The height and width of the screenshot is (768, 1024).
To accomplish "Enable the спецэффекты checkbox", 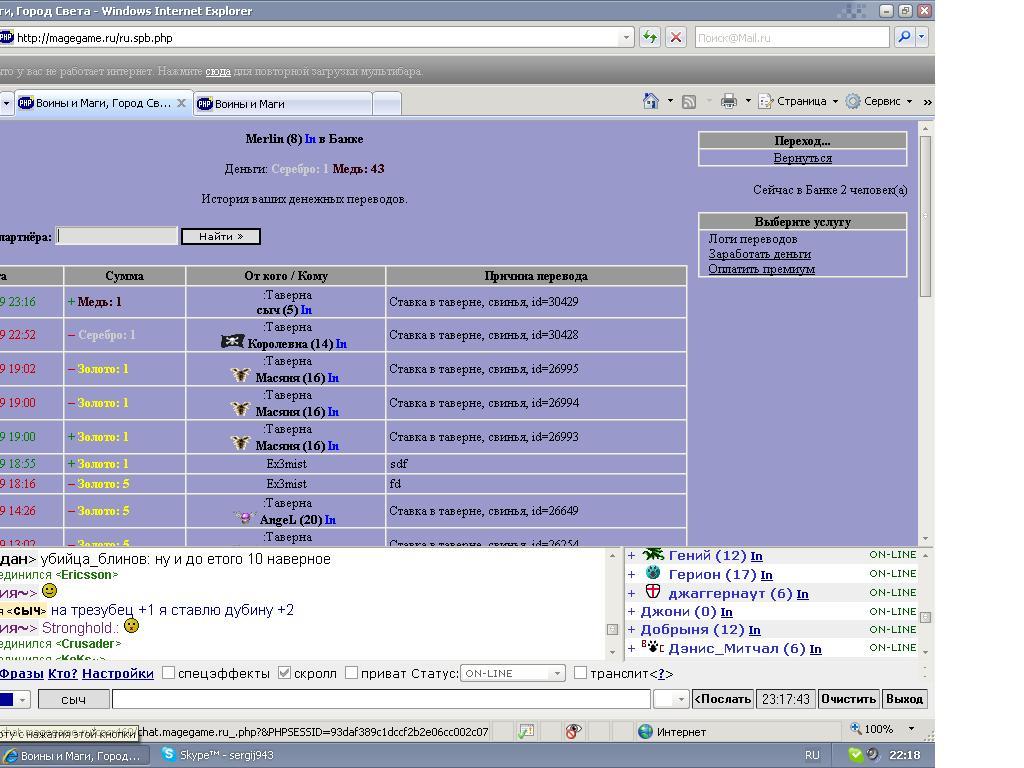I will click(x=168, y=673).
